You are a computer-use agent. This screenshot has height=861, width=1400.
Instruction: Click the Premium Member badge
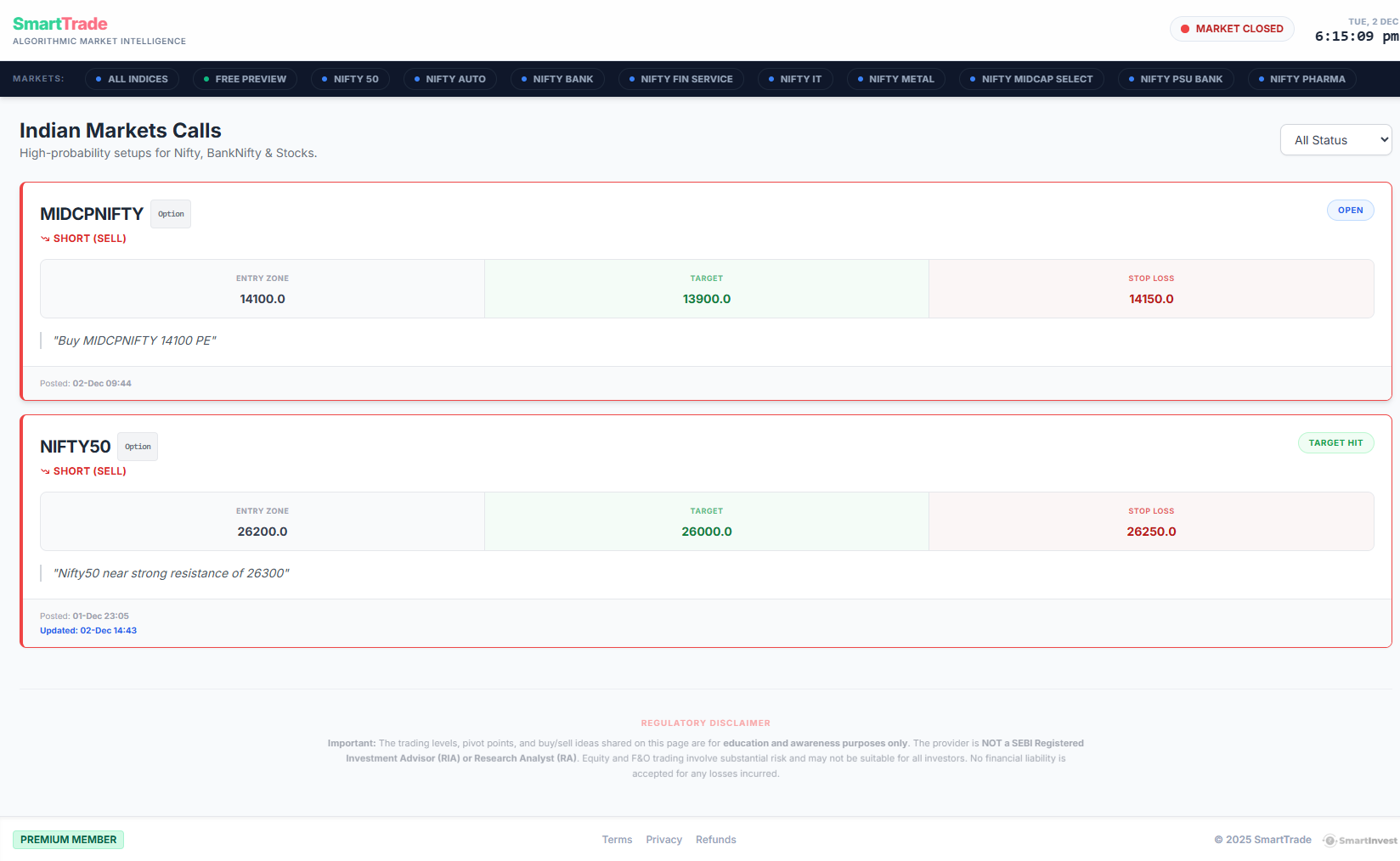69,840
